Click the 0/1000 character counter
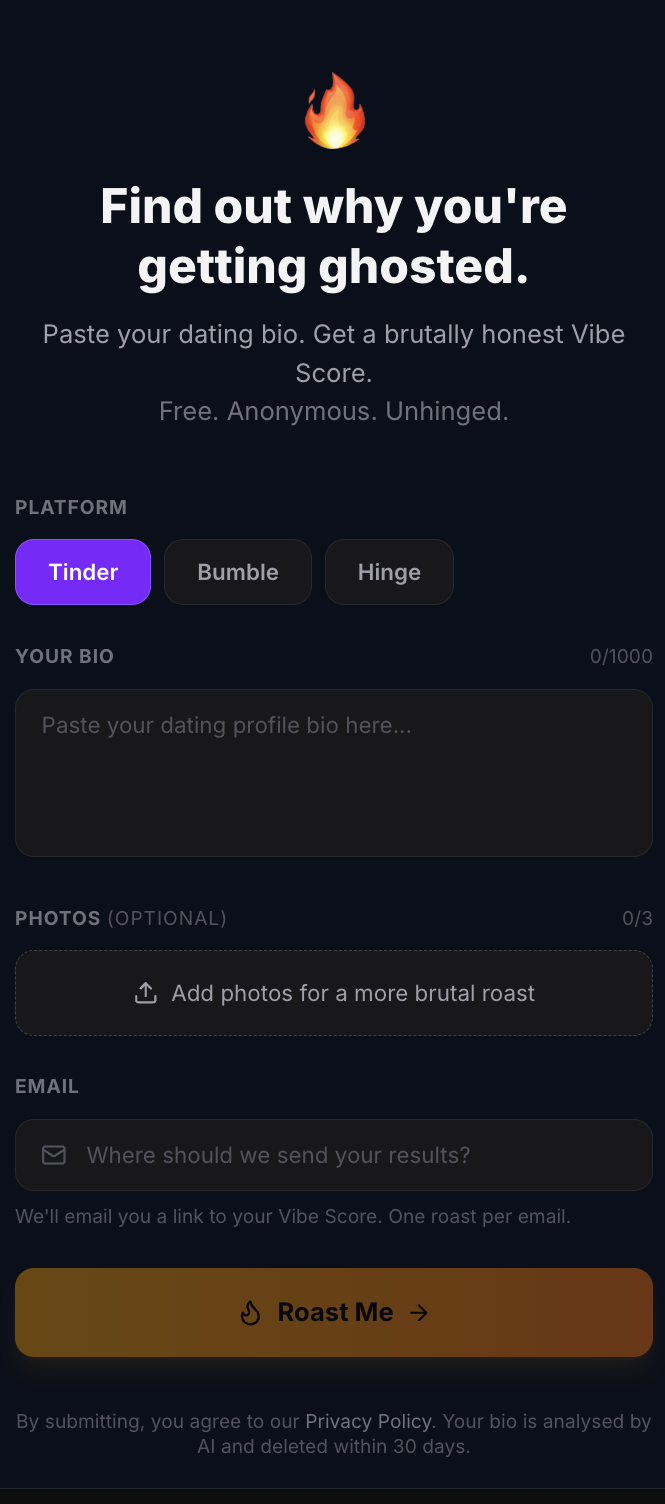Image resolution: width=665 pixels, height=1504 pixels. pos(622,656)
